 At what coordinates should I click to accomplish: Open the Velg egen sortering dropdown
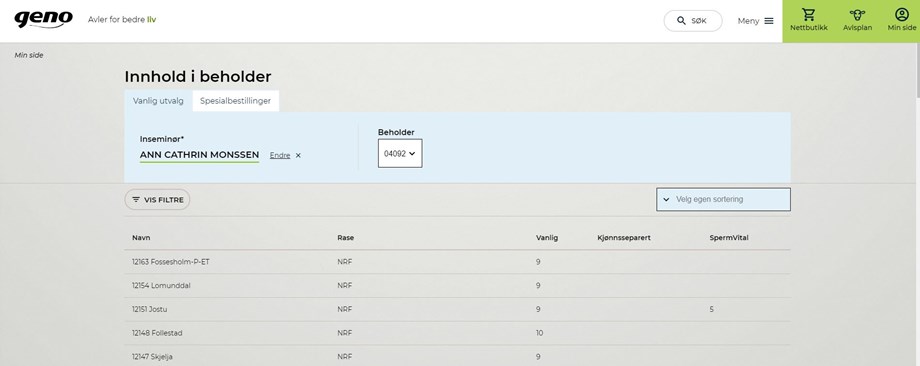[x=723, y=199]
